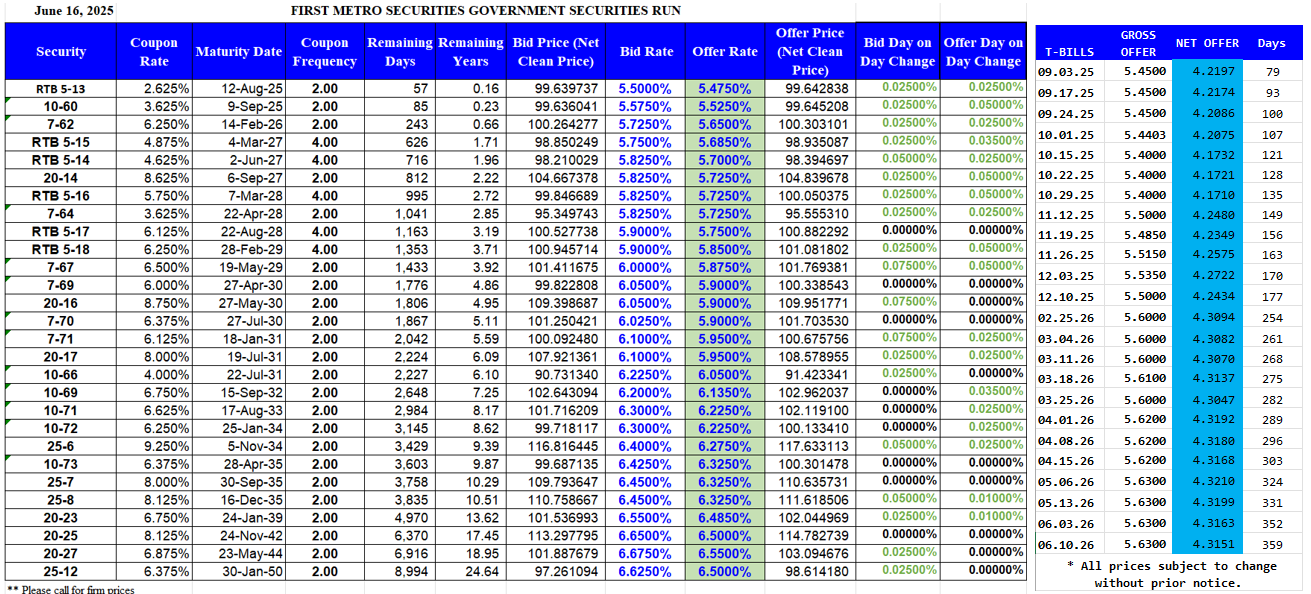Select the Offer Rate column header
The height and width of the screenshot is (594, 1311).
[x=724, y=52]
